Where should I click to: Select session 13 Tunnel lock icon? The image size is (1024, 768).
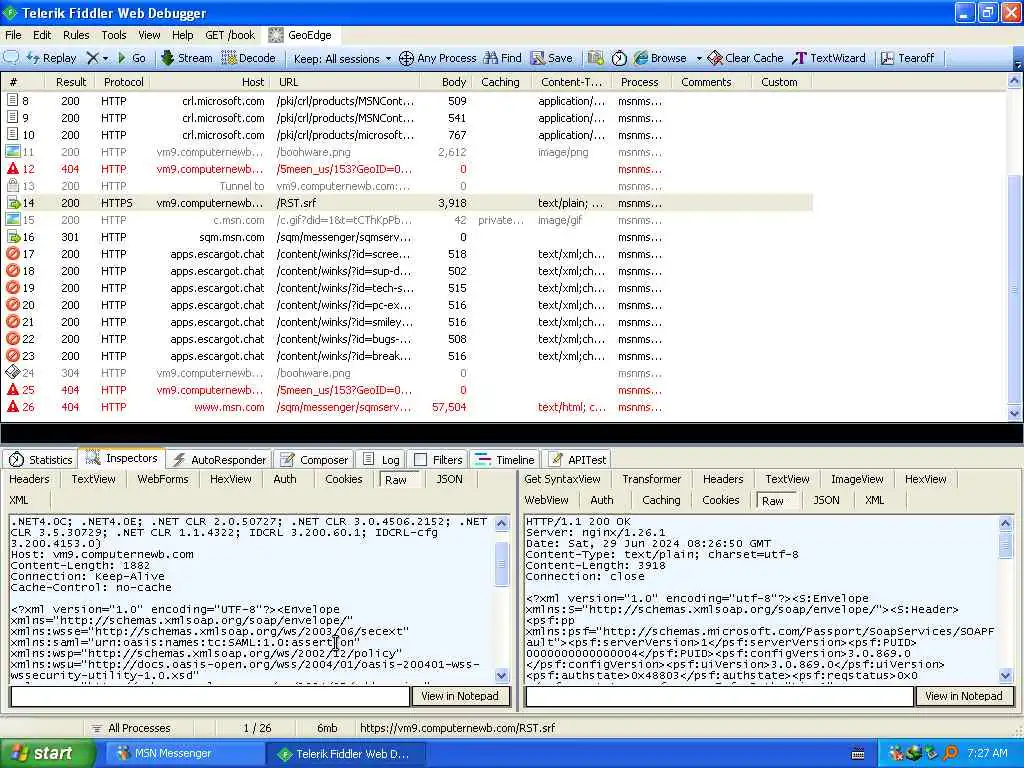pos(12,186)
